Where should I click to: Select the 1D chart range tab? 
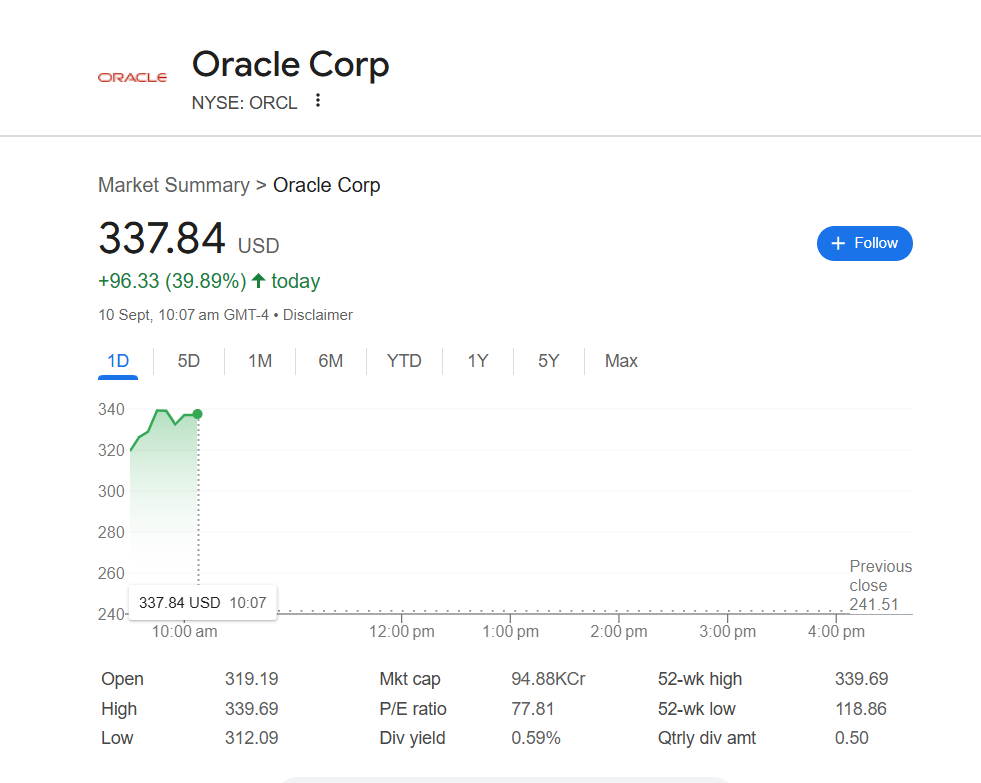118,361
